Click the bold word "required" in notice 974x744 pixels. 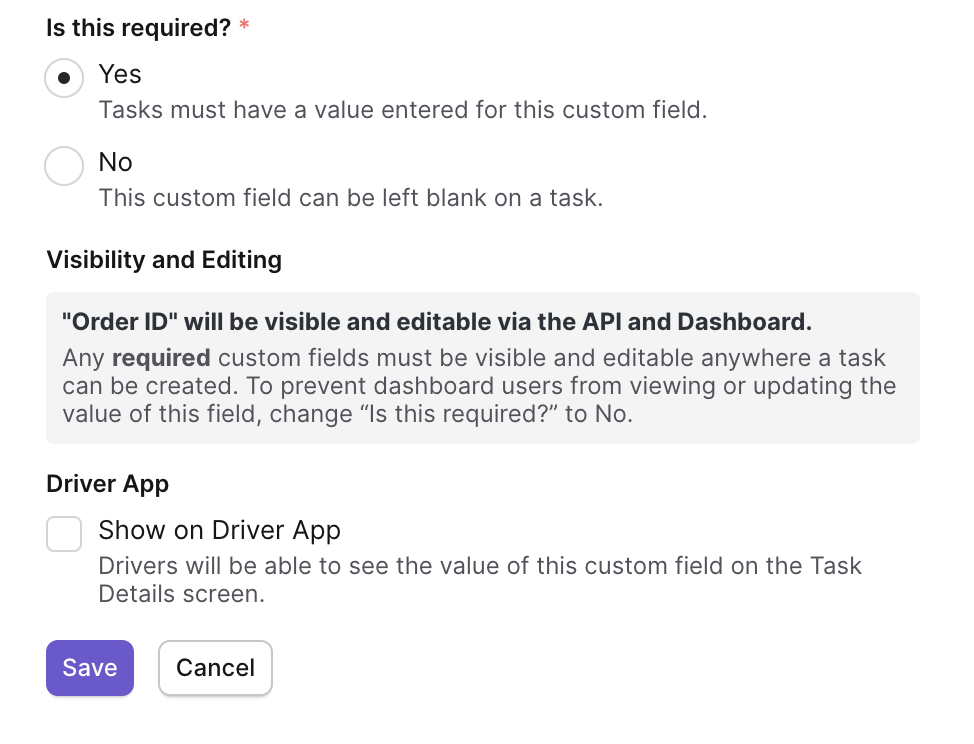(161, 358)
